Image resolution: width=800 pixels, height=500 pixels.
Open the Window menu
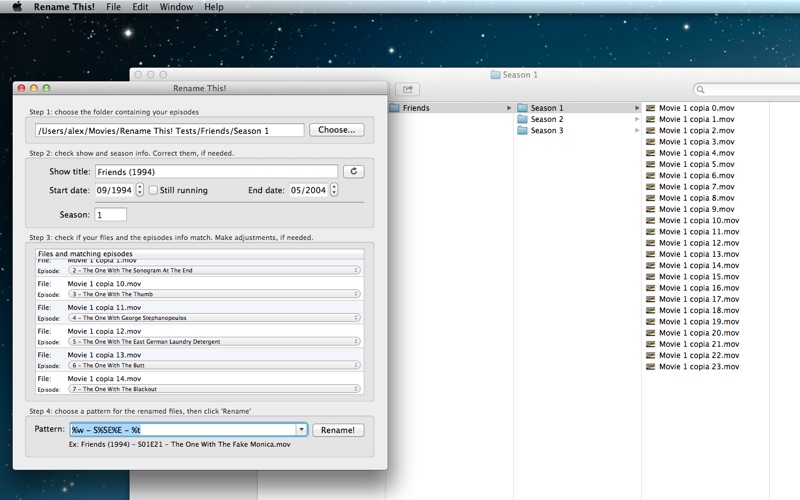[x=176, y=7]
